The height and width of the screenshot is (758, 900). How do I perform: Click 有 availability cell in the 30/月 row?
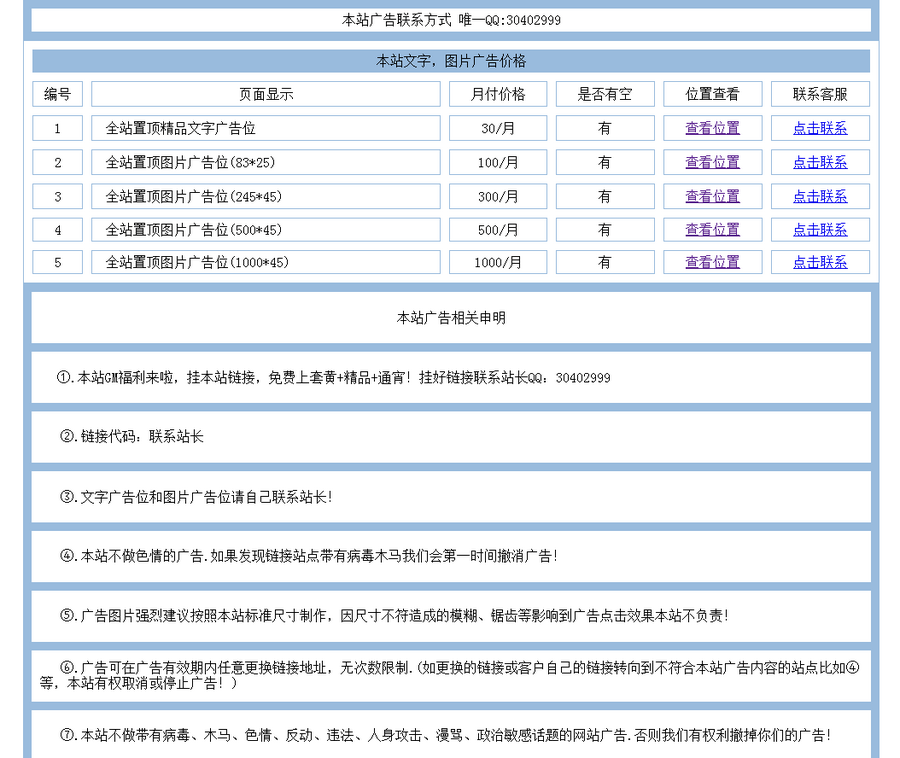click(605, 128)
